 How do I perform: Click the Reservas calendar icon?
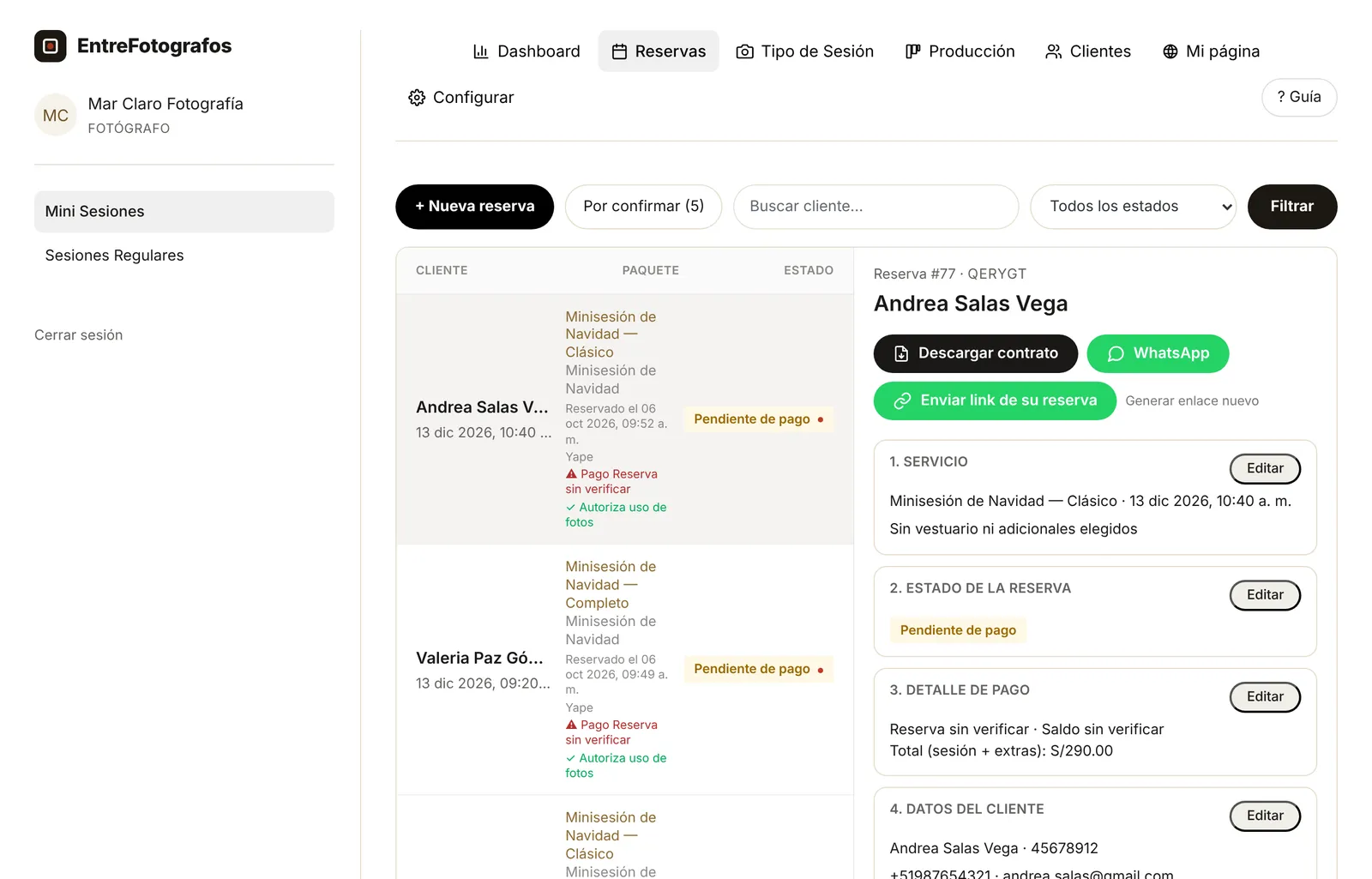click(x=619, y=51)
